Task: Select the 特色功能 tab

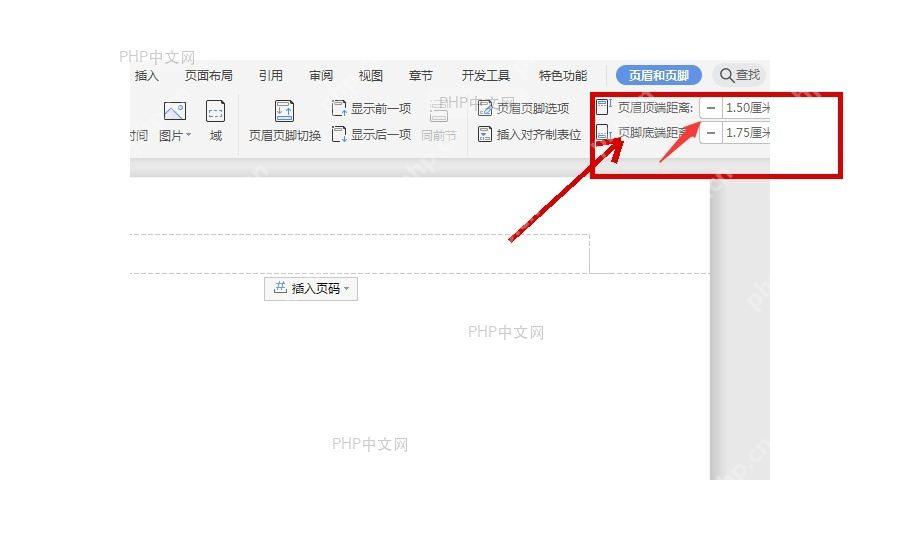Action: [563, 76]
